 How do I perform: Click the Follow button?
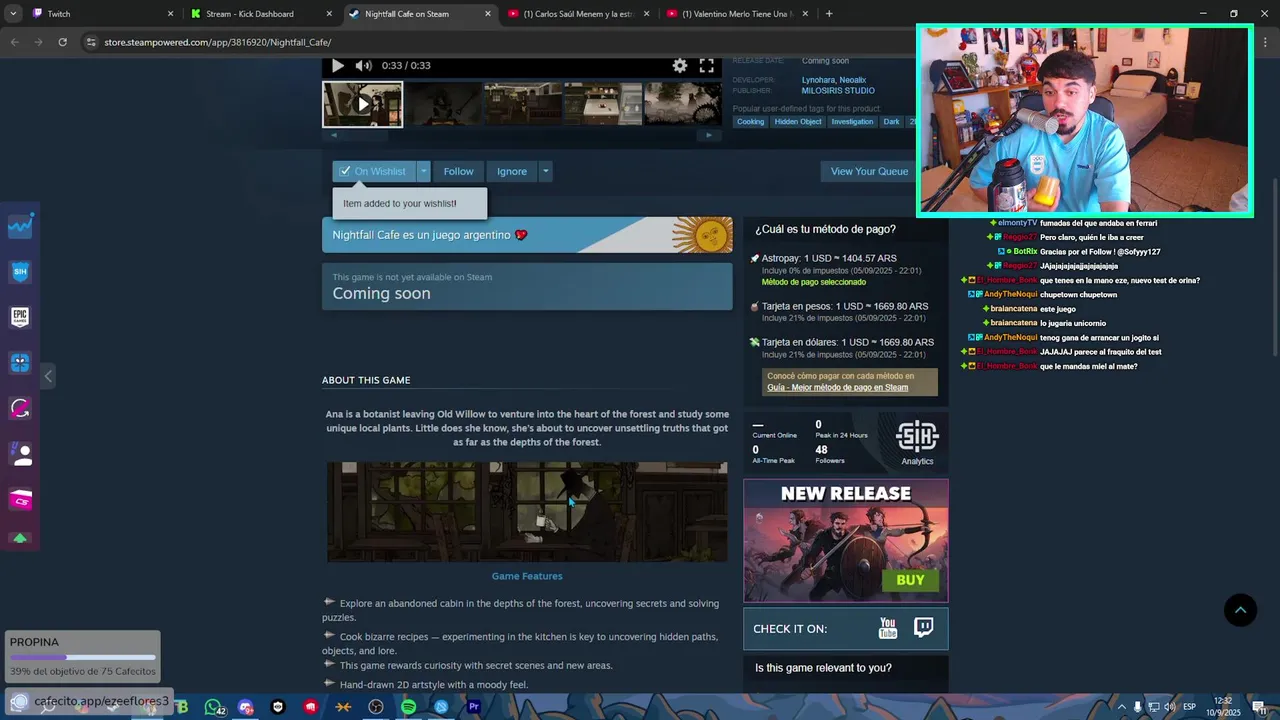(458, 171)
